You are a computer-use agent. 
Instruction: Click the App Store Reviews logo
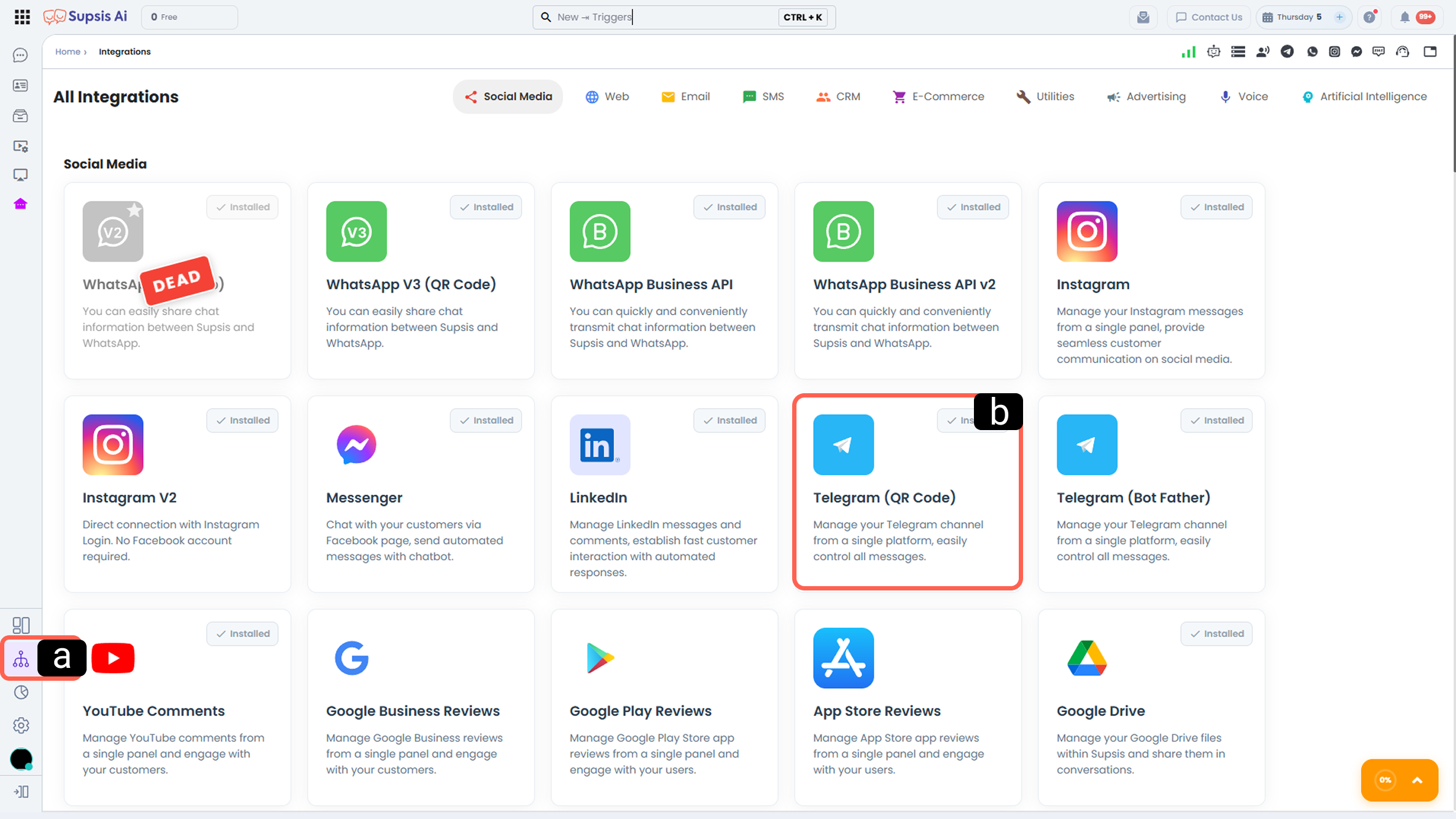tap(844, 658)
